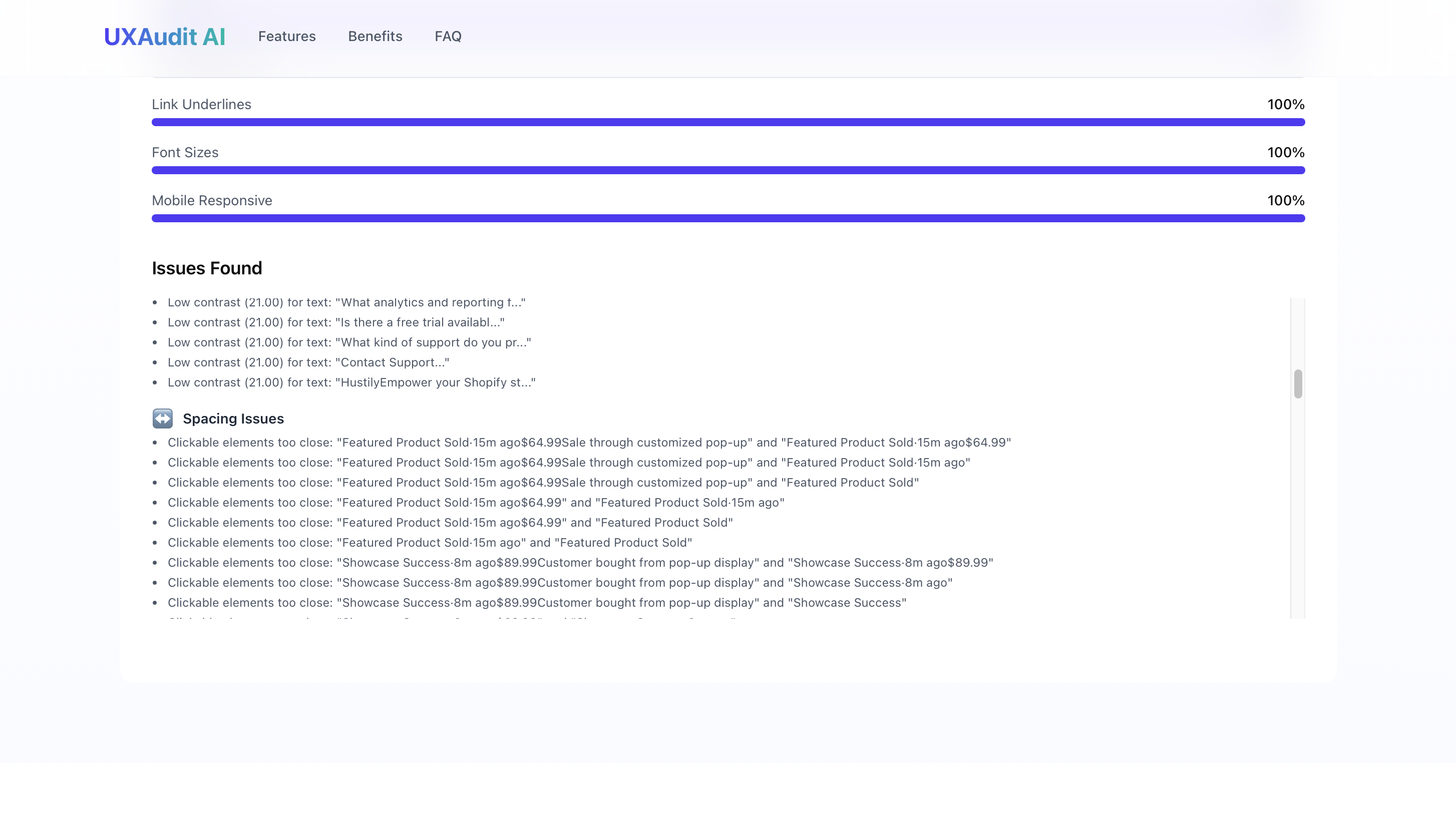Click the Link Underlines progress bar
This screenshot has height=814, width=1456.
pos(728,122)
